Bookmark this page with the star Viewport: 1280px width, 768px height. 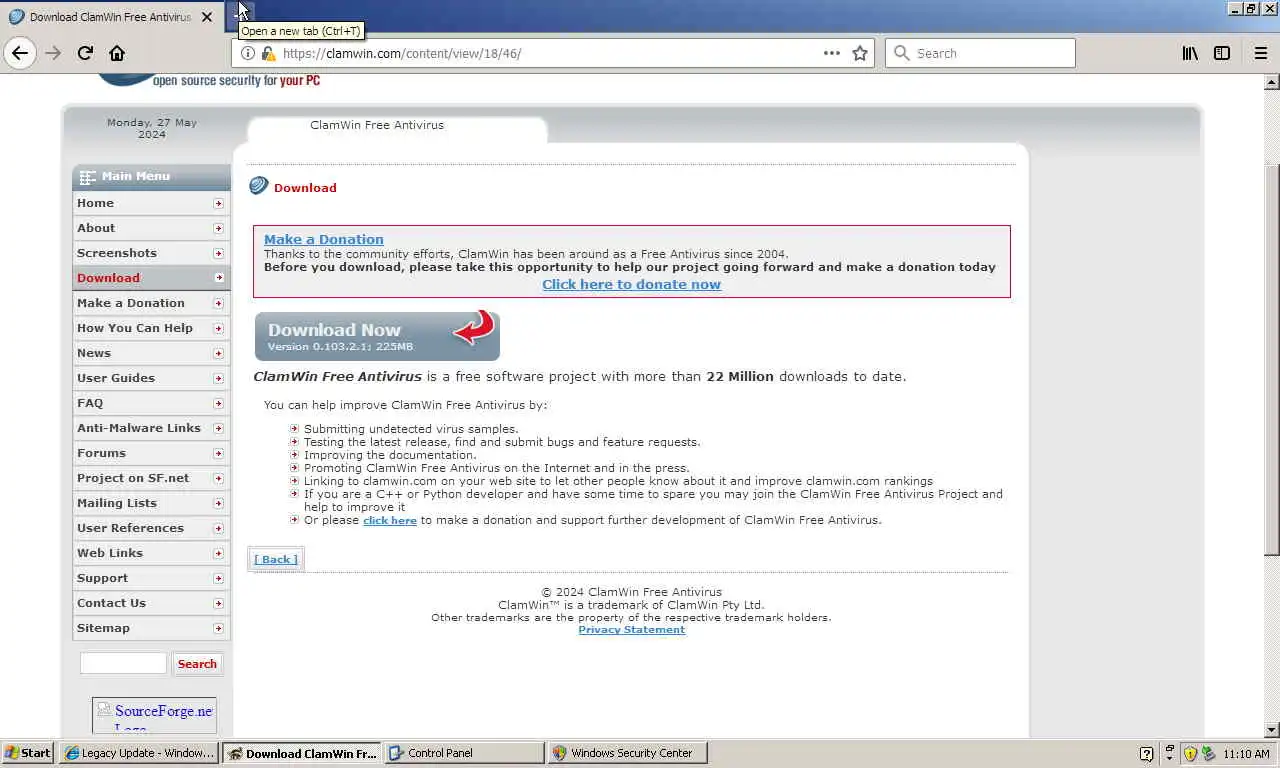tap(860, 53)
